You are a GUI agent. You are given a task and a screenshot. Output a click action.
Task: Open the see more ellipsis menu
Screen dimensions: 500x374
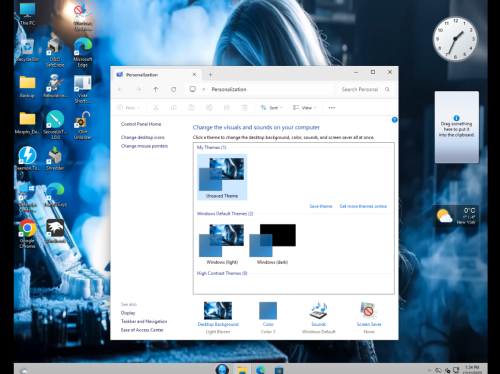[x=332, y=108]
